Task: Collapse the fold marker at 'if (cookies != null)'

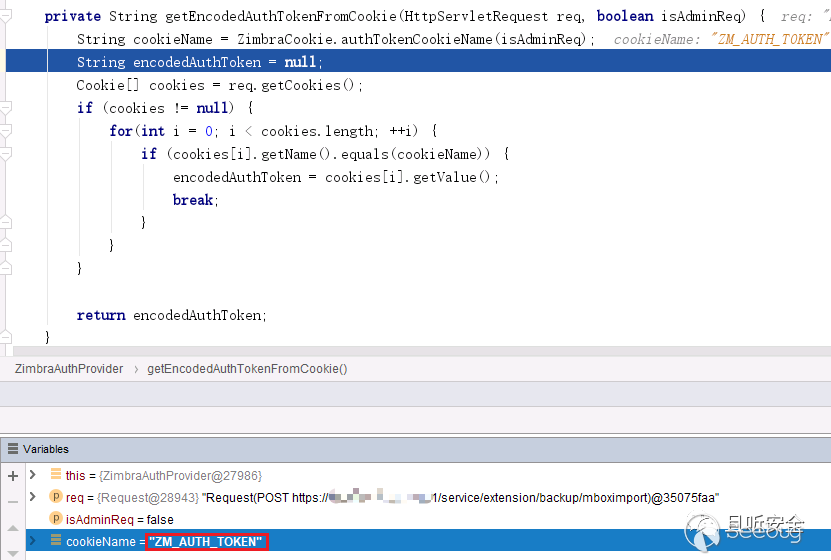Action: point(6,108)
